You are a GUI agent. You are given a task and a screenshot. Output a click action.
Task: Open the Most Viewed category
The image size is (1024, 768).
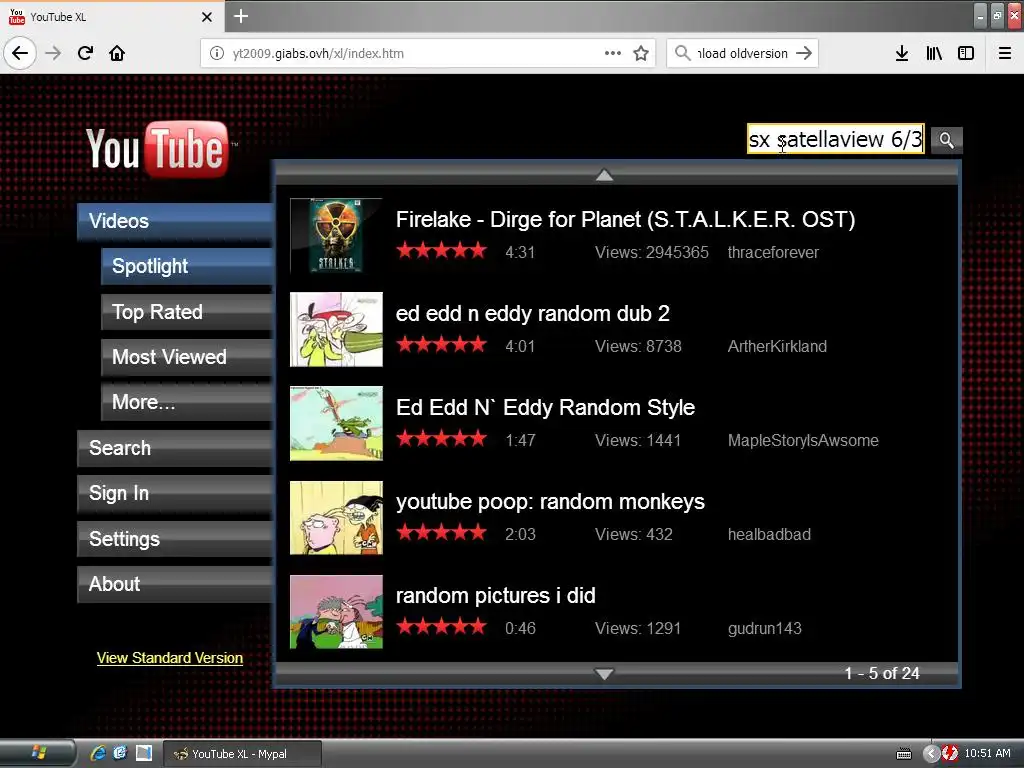pos(186,357)
